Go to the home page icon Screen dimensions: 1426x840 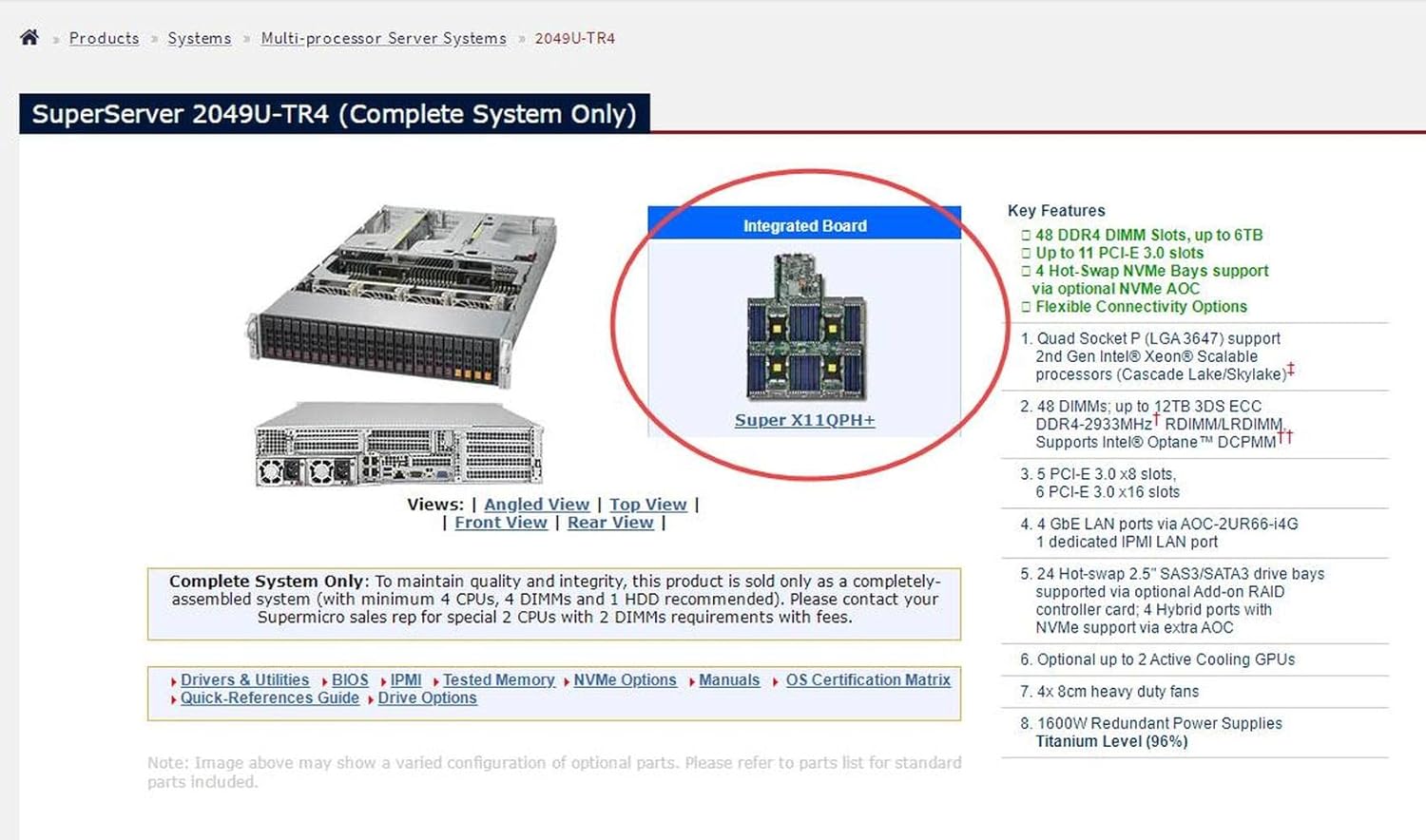point(29,37)
